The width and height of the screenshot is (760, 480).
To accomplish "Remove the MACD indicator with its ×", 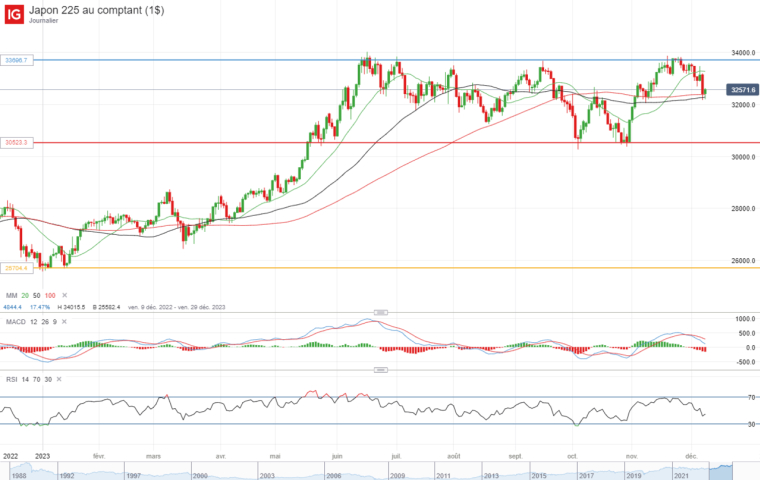I will (x=64, y=321).
